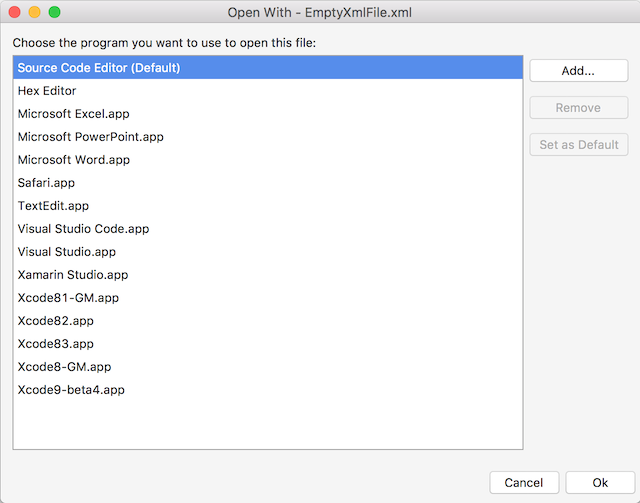Select Safari.app entry
Image resolution: width=640 pixels, height=503 pixels.
pyautogui.click(x=268, y=183)
